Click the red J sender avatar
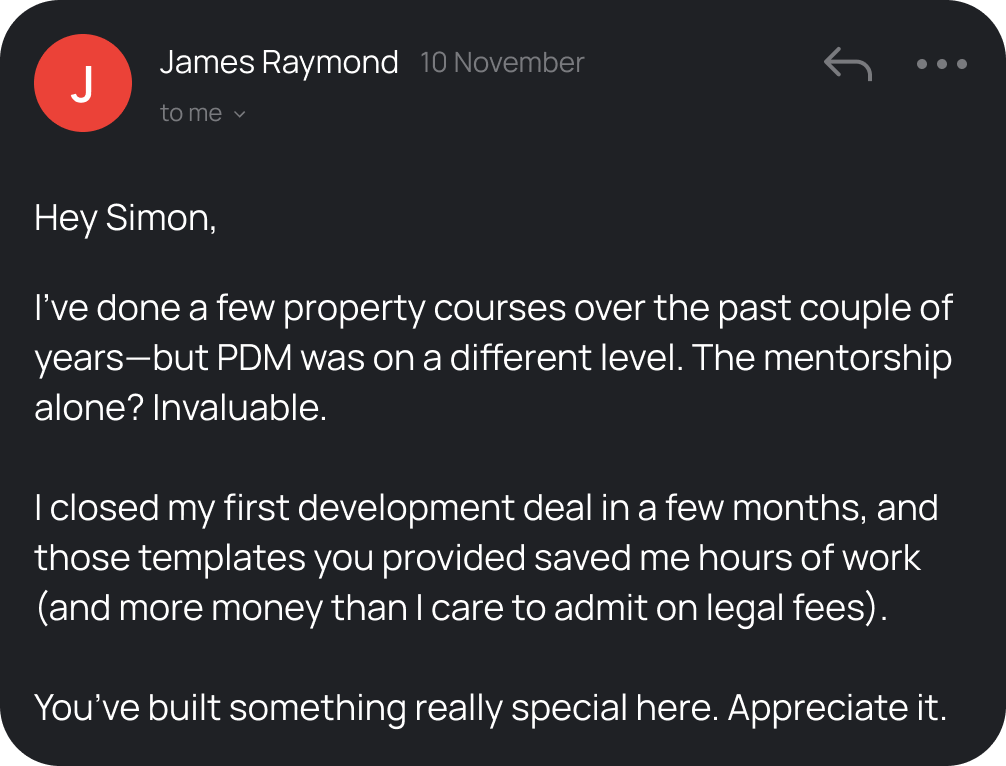 (82, 82)
